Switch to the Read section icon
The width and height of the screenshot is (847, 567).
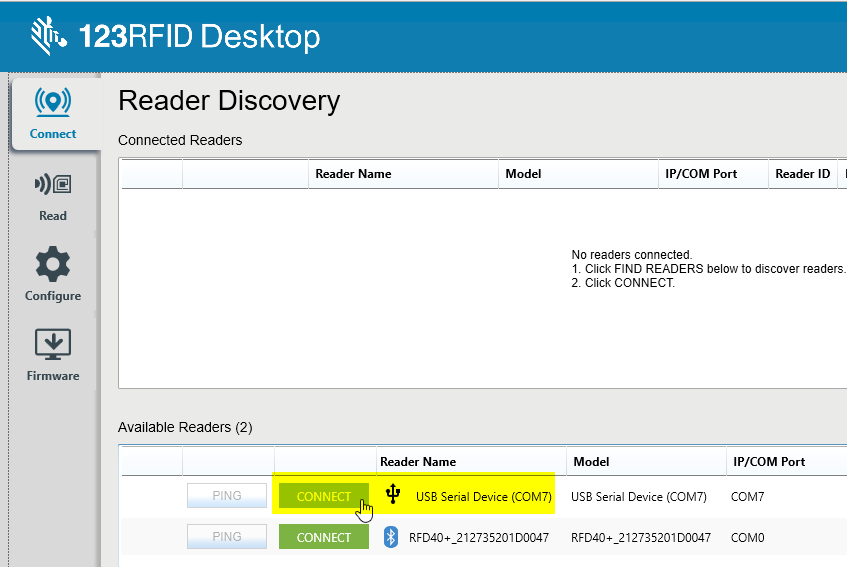tap(53, 195)
